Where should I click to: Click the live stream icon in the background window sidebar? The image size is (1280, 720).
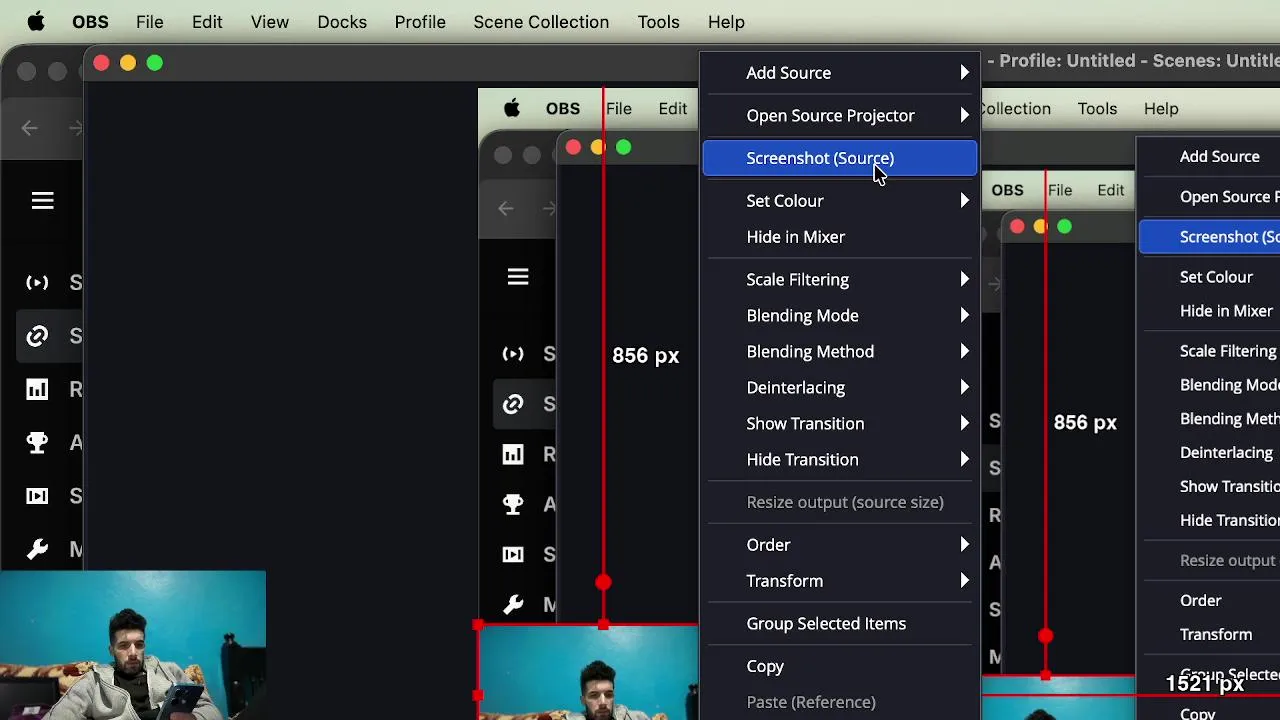(37, 283)
